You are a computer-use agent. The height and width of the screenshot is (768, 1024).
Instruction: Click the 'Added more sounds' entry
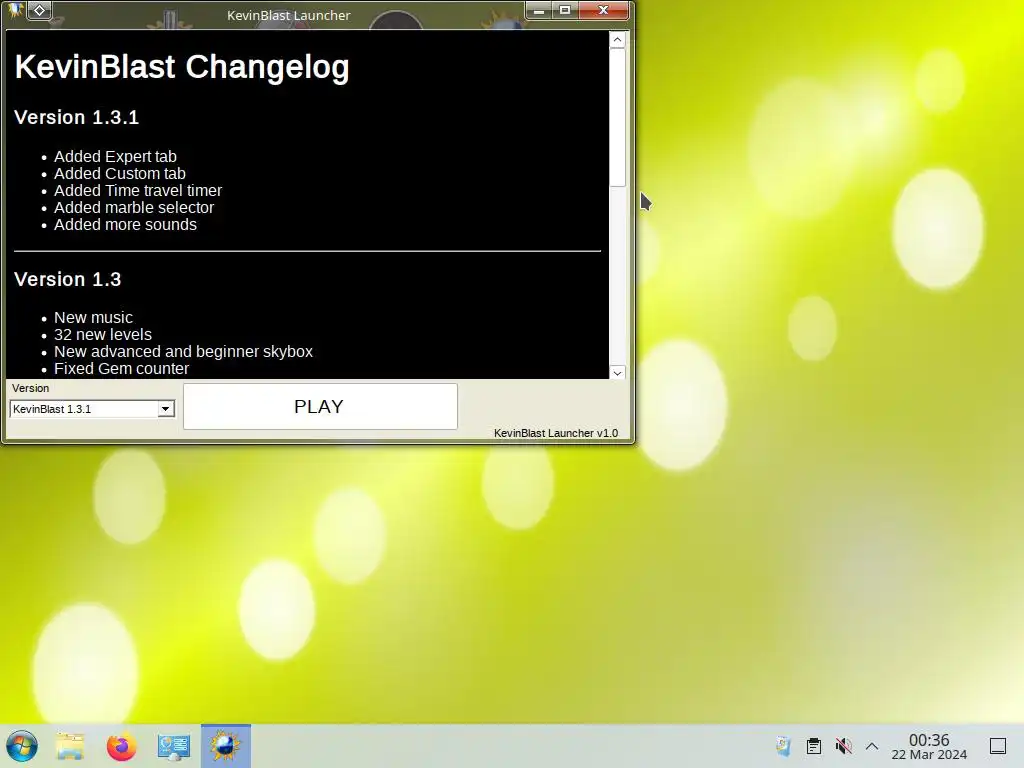(125, 225)
